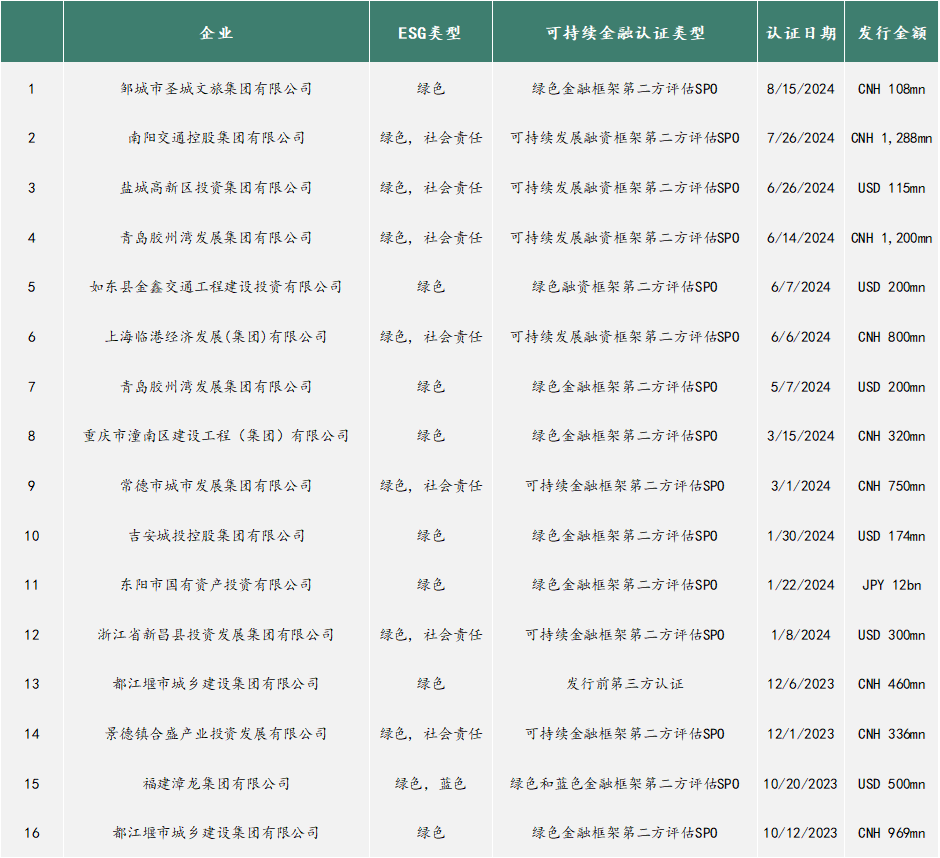Click amount cell CNH 1,288mn
Screen dimensions: 940x858
[x=891, y=138]
